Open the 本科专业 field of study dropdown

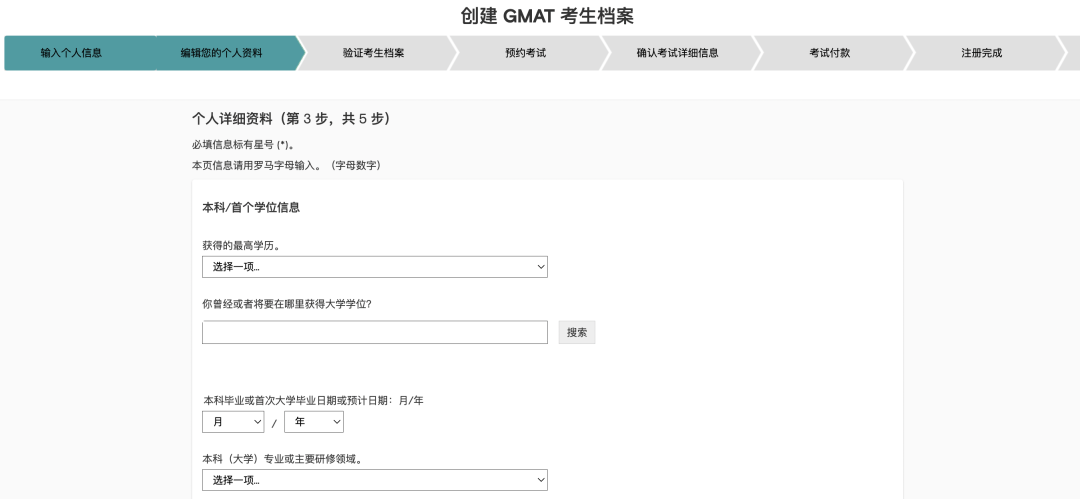click(x=374, y=481)
